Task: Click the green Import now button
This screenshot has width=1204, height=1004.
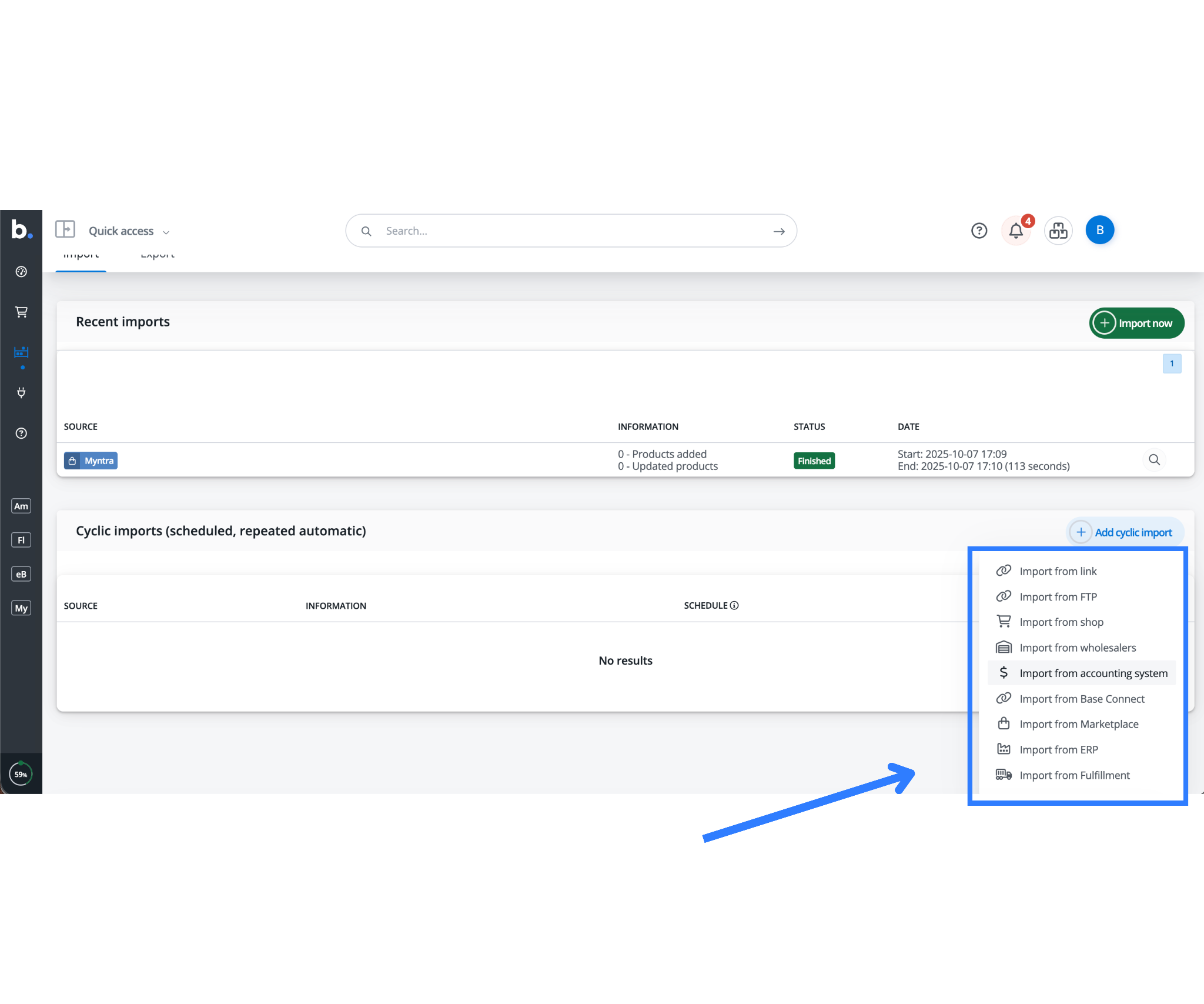Action: (1136, 323)
